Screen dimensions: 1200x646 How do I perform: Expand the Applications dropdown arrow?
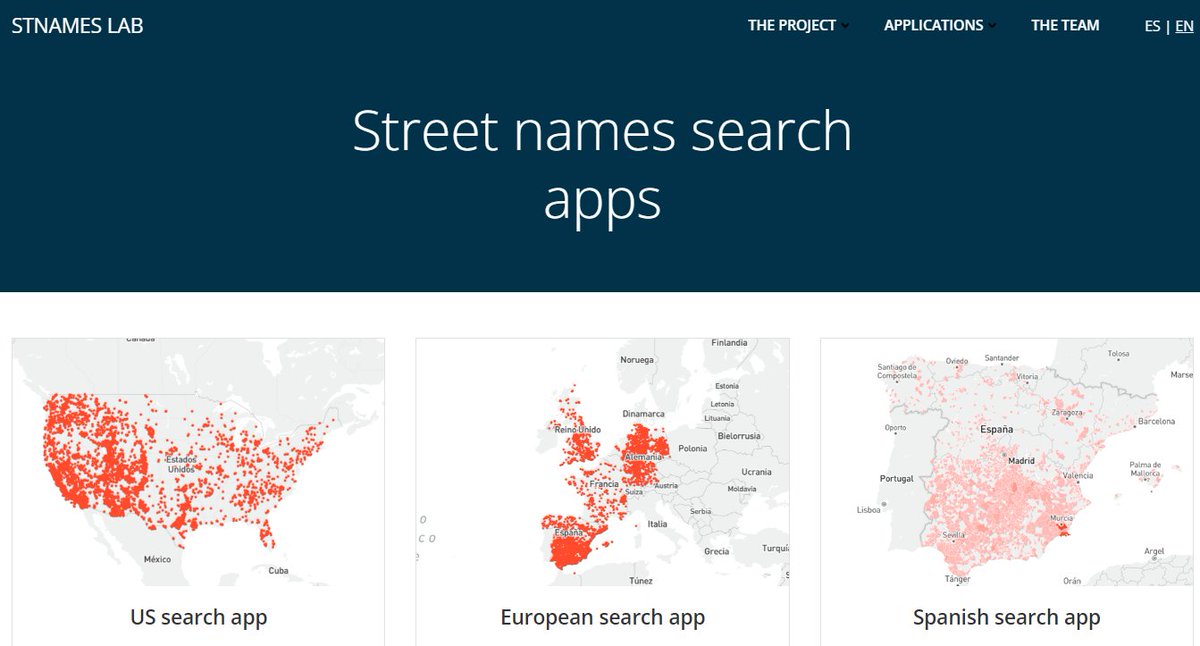[992, 27]
